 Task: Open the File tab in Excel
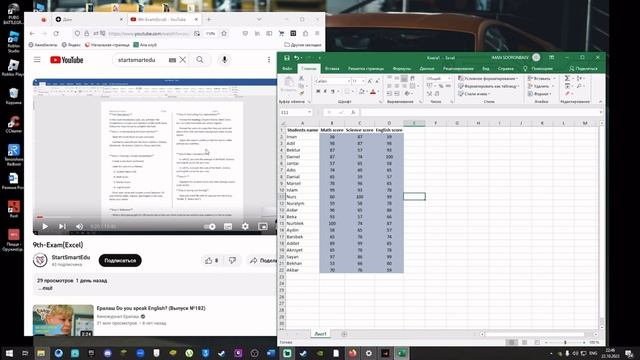point(287,69)
